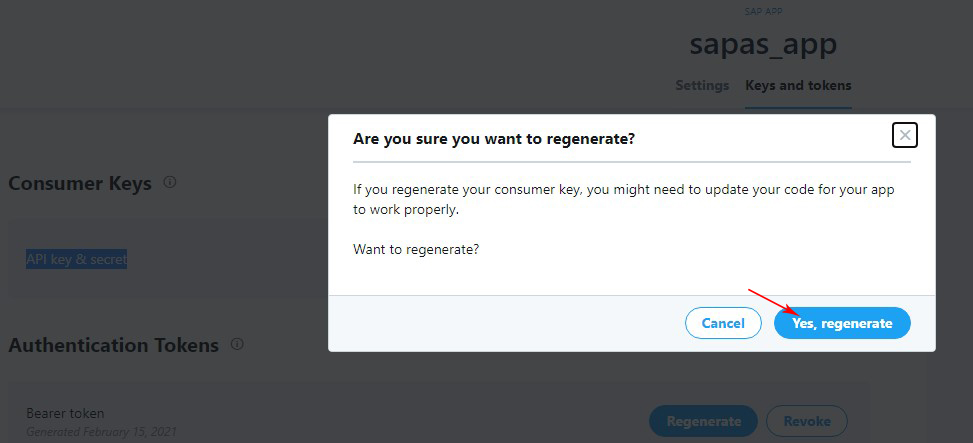Screen dimensions: 973x443
Task: Cancel the regenerate confirmation
Action: coord(723,323)
